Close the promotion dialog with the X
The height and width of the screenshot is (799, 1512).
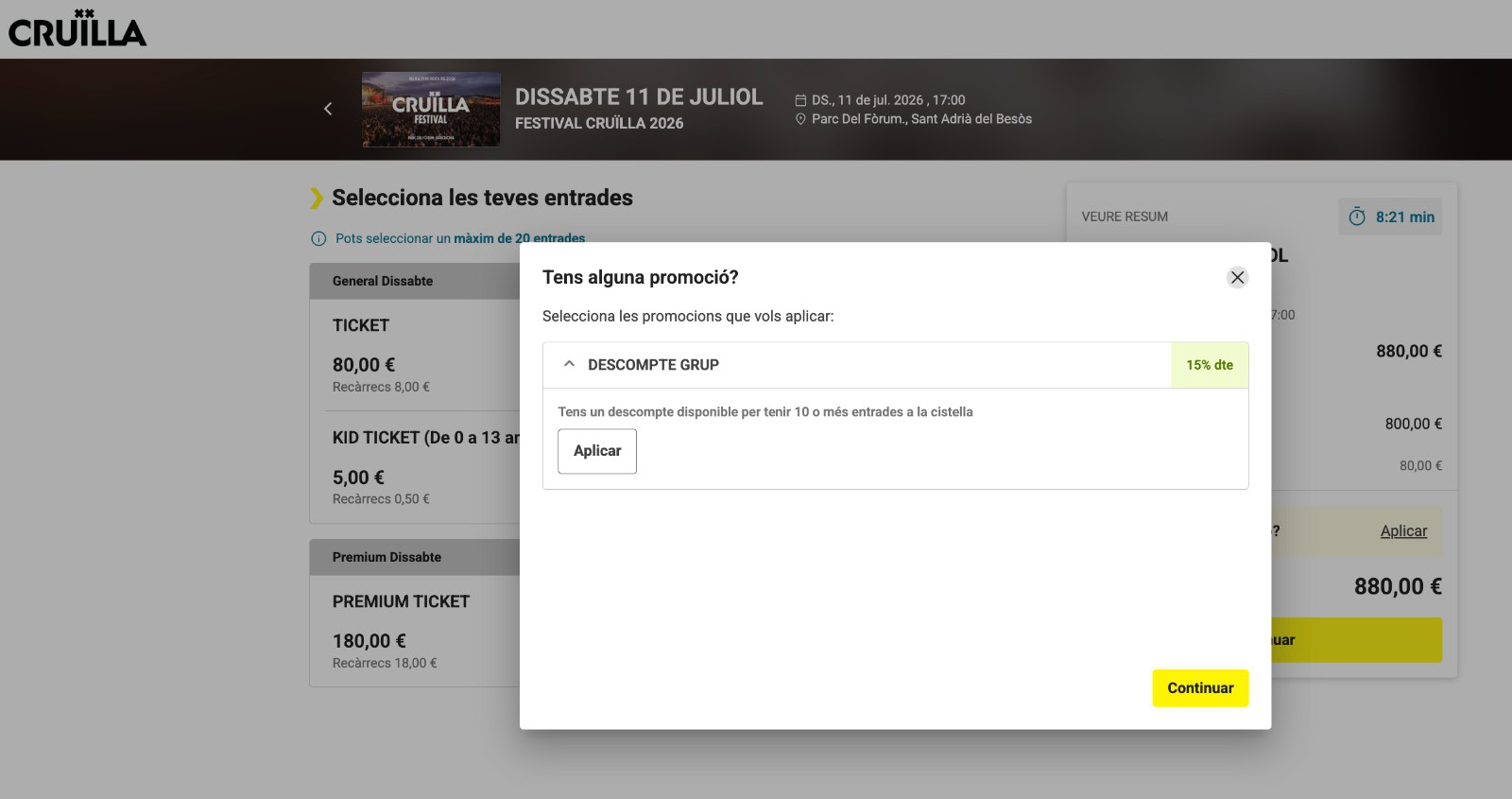tap(1237, 277)
